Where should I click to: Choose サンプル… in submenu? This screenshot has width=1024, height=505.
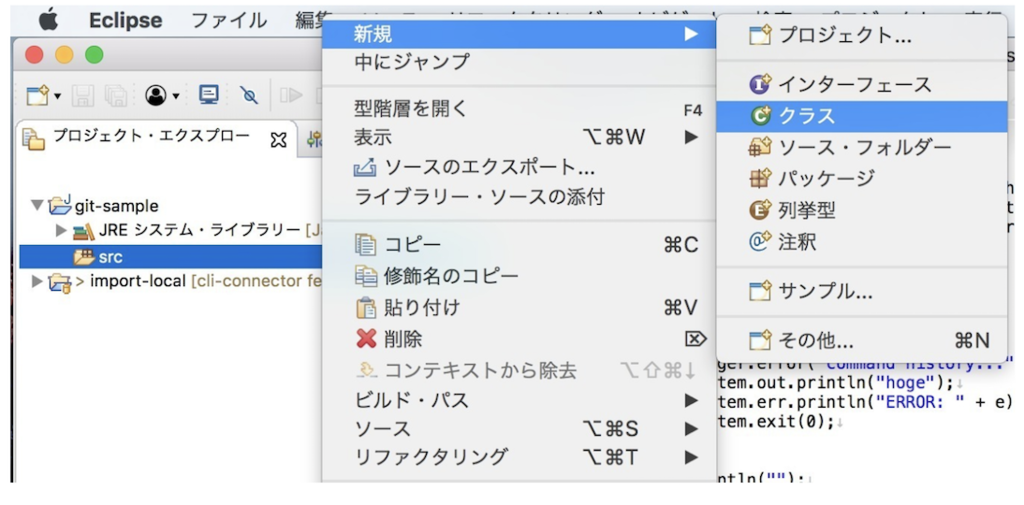[x=862, y=291]
